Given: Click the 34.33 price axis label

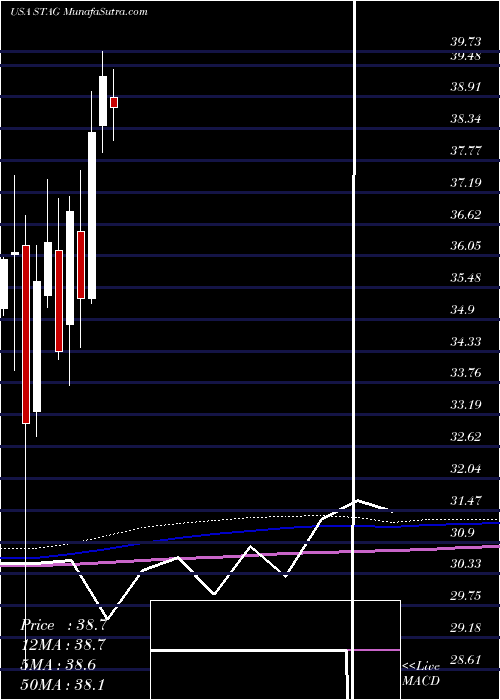Looking at the screenshot, I should 466,342.
